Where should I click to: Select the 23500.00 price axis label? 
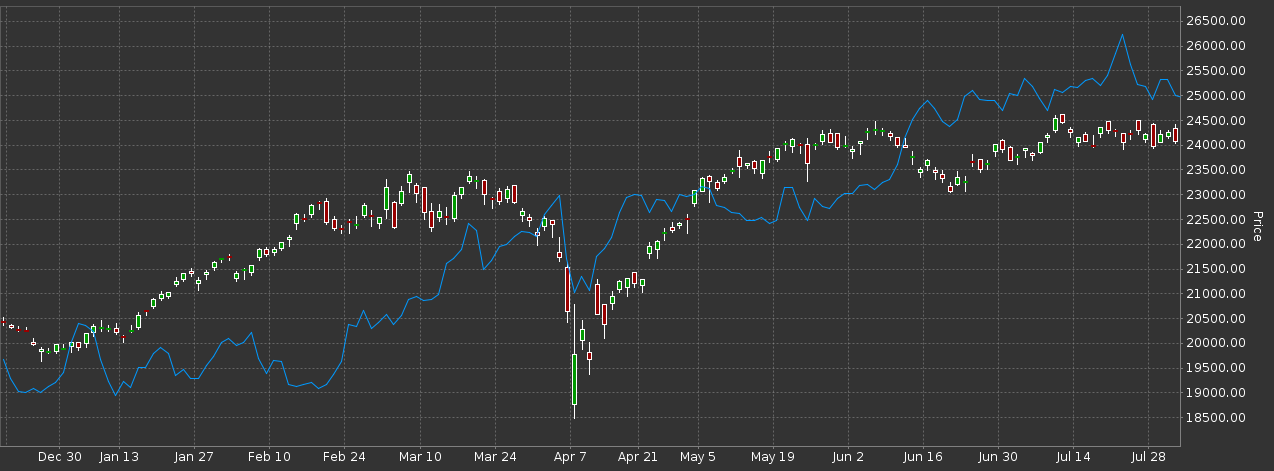[x=1216, y=170]
